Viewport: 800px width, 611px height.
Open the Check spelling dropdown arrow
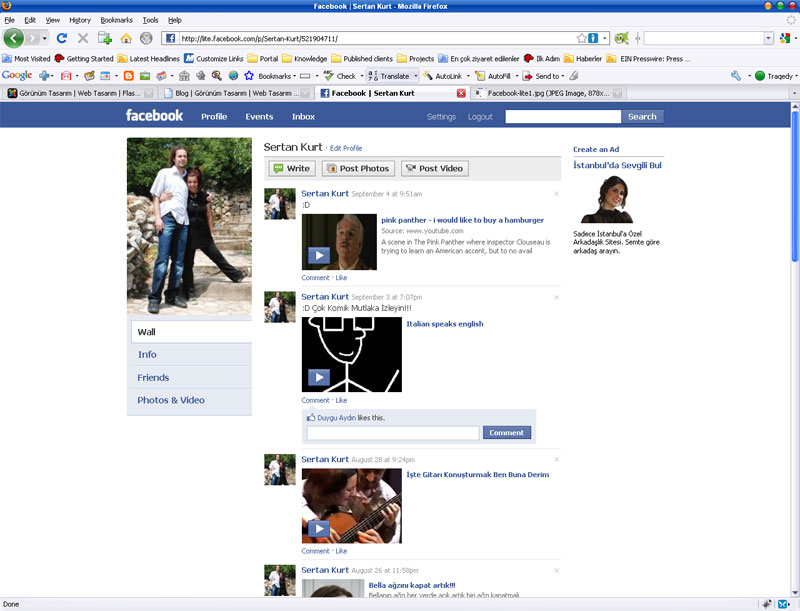click(362, 76)
